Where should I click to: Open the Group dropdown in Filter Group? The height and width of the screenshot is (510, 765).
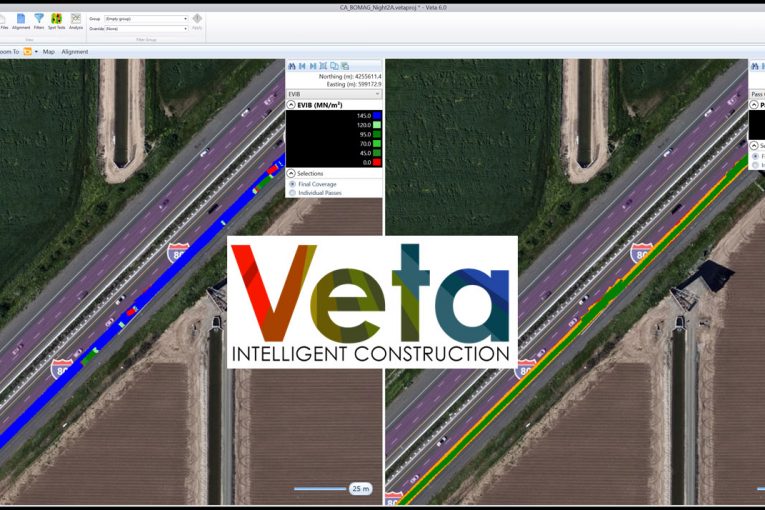tap(146, 19)
